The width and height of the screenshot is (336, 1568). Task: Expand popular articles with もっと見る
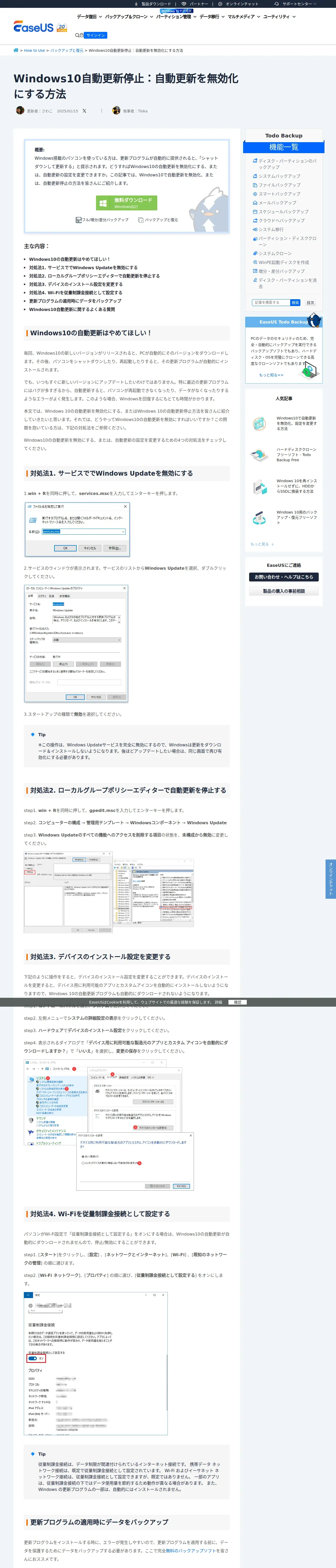(x=262, y=544)
